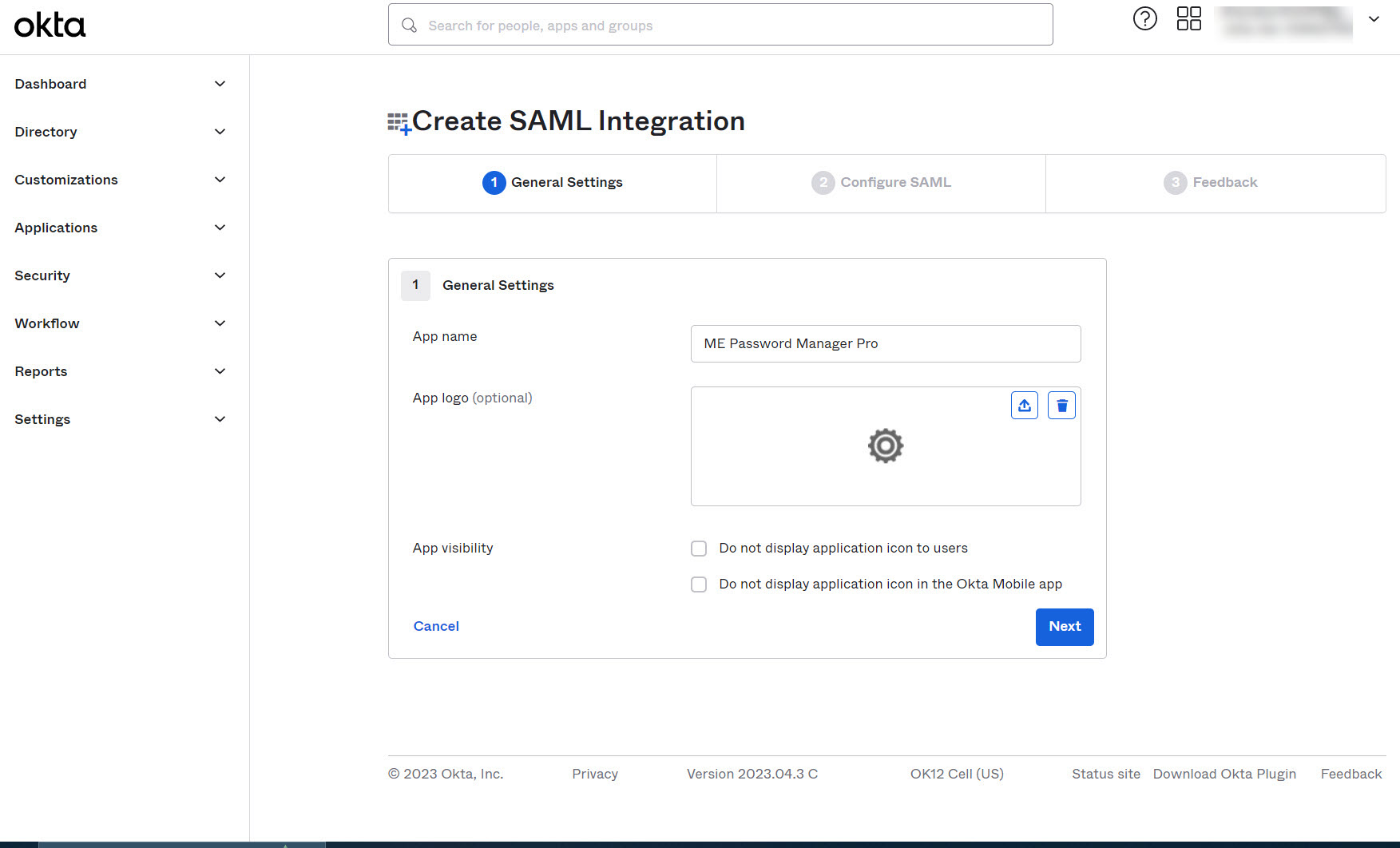This screenshot has height=848, width=1400.
Task: Expand the Applications sidebar section
Action: point(120,228)
